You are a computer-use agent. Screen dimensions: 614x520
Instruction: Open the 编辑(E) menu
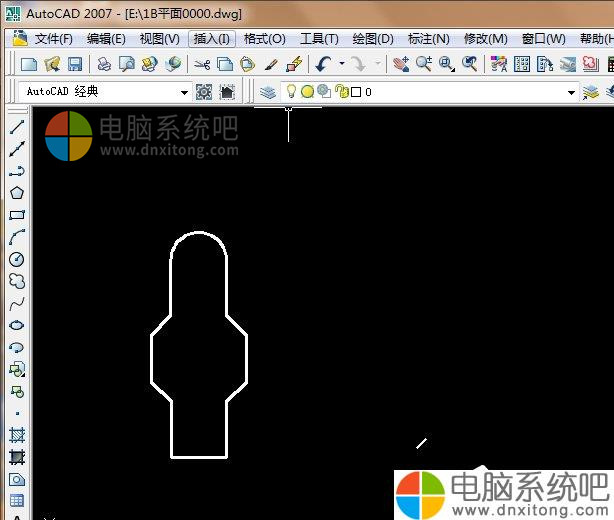pos(106,39)
